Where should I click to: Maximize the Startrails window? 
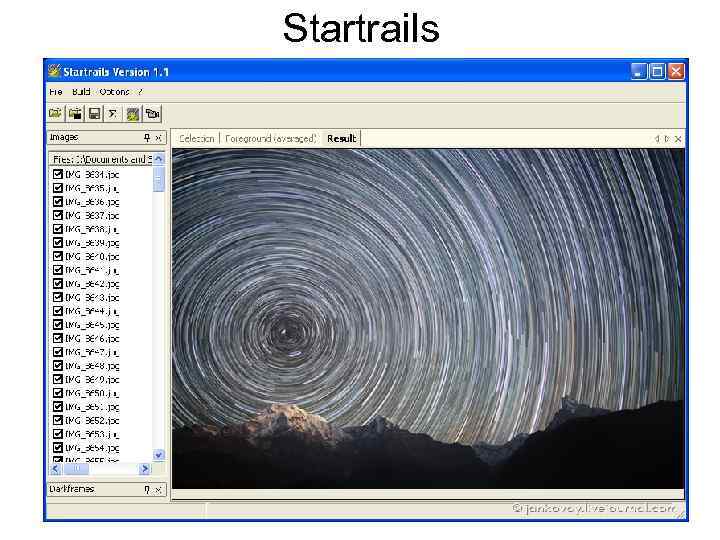click(x=657, y=72)
